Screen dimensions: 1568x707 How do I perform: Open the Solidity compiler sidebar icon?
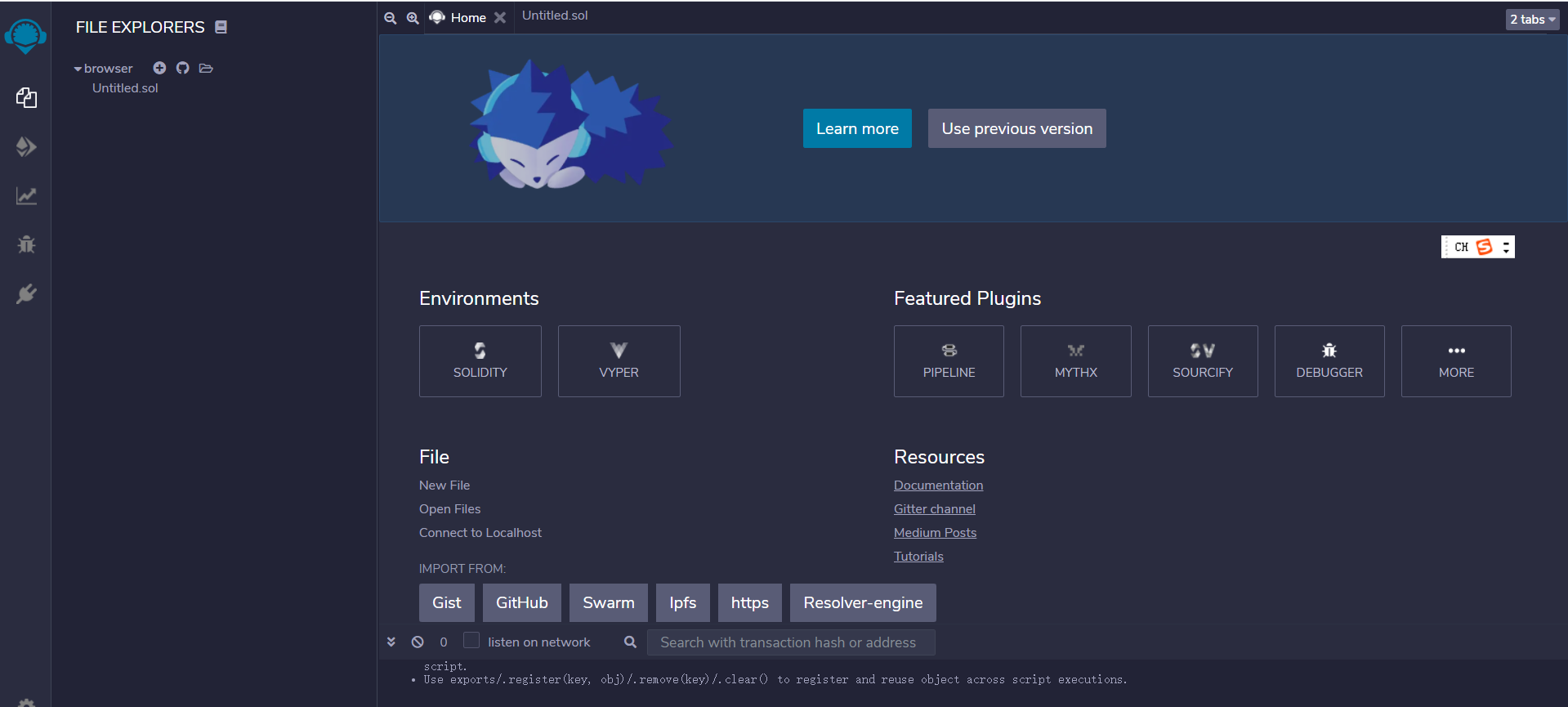coord(26,147)
